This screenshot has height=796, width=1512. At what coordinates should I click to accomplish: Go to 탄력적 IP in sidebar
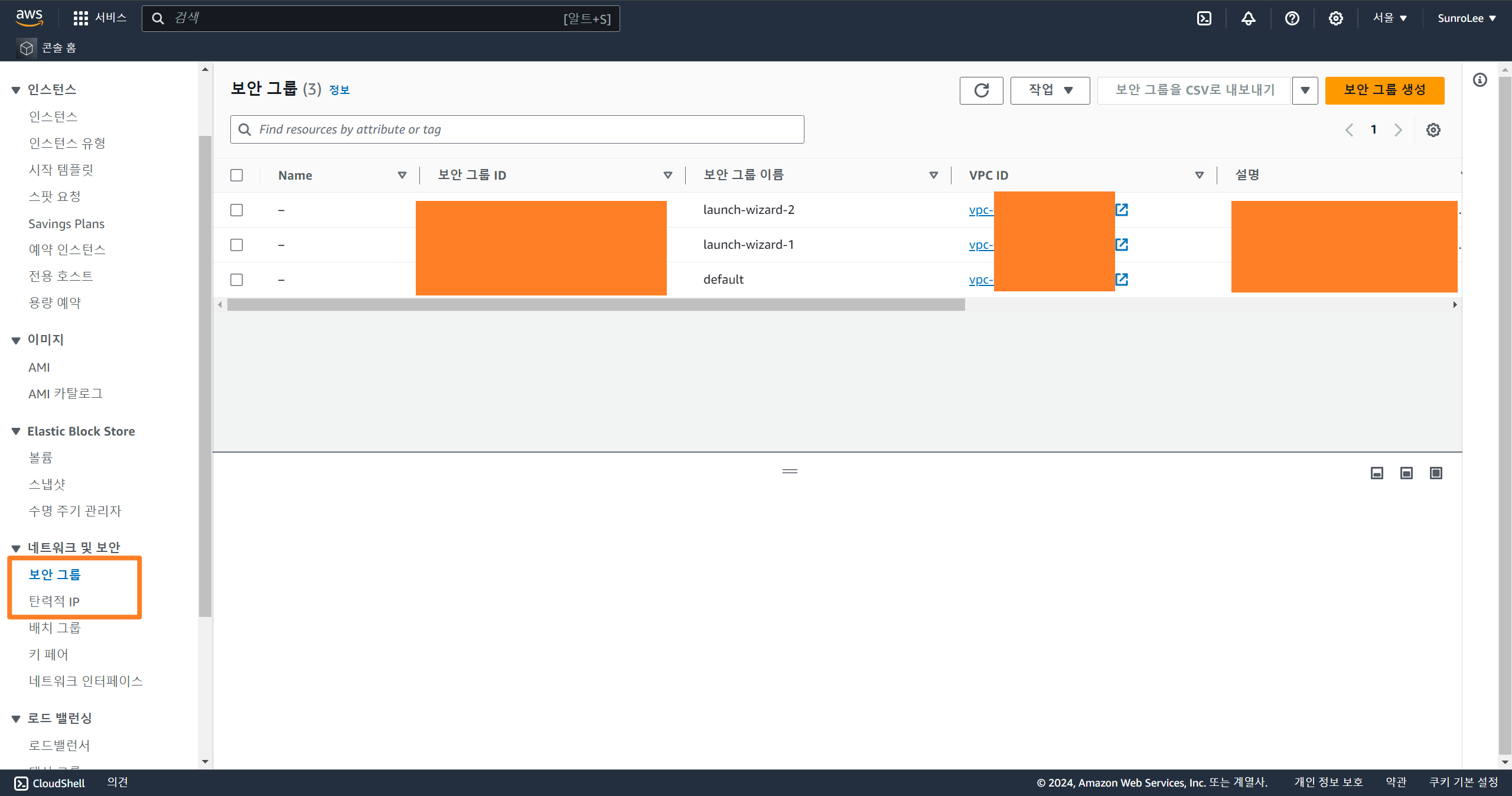pos(54,601)
